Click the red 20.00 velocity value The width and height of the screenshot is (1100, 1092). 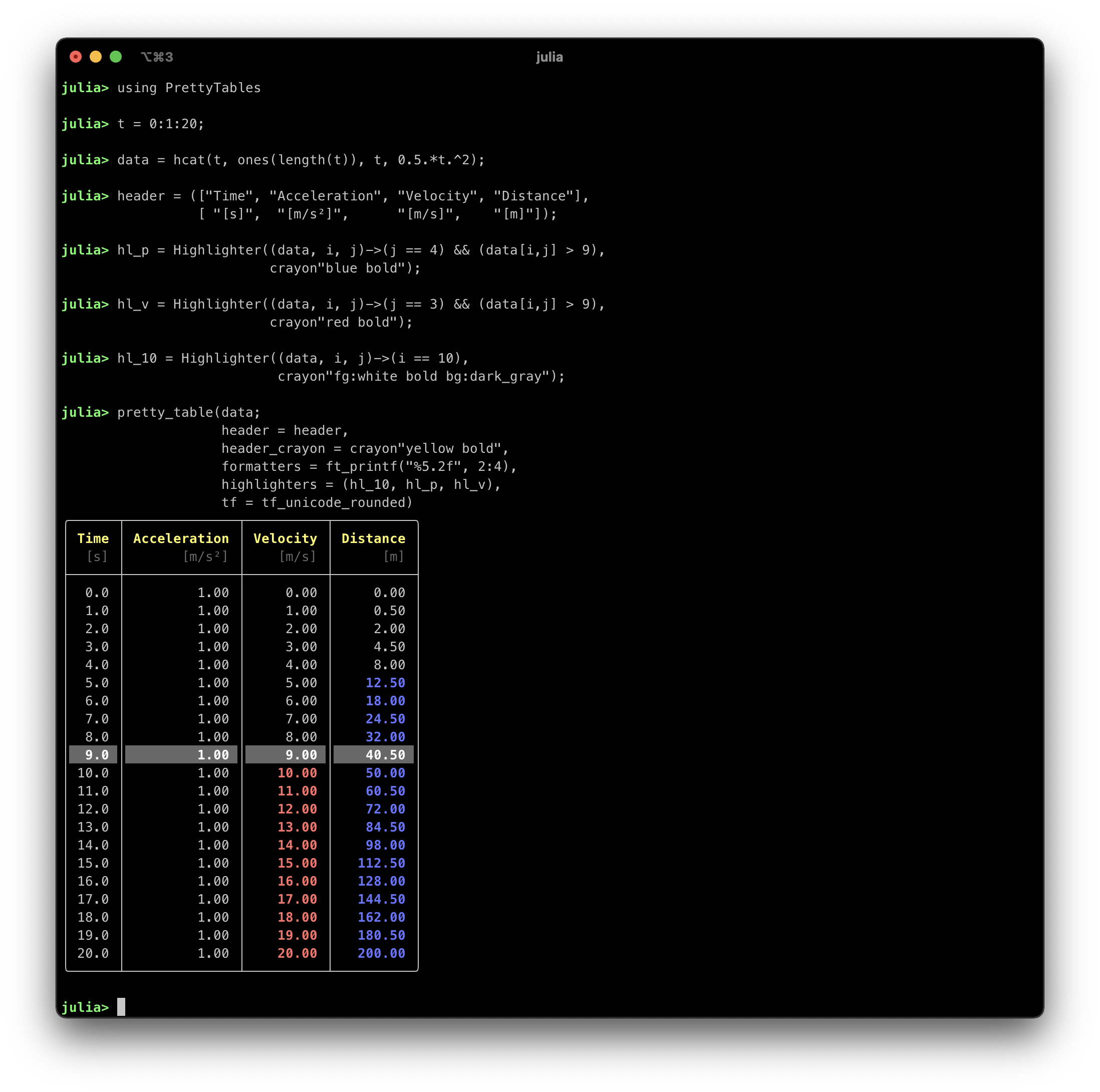pyautogui.click(x=297, y=954)
